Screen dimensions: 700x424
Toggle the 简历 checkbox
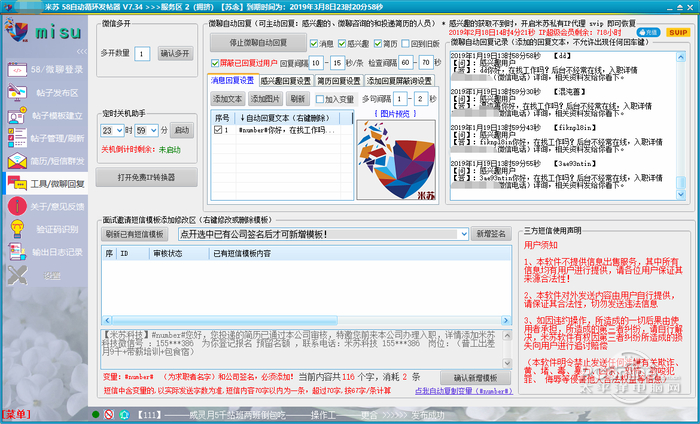378,43
